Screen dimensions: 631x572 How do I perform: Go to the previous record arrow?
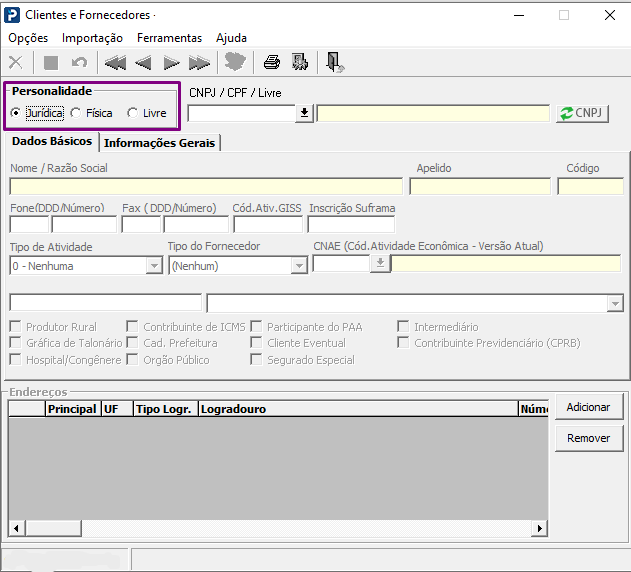(143, 63)
